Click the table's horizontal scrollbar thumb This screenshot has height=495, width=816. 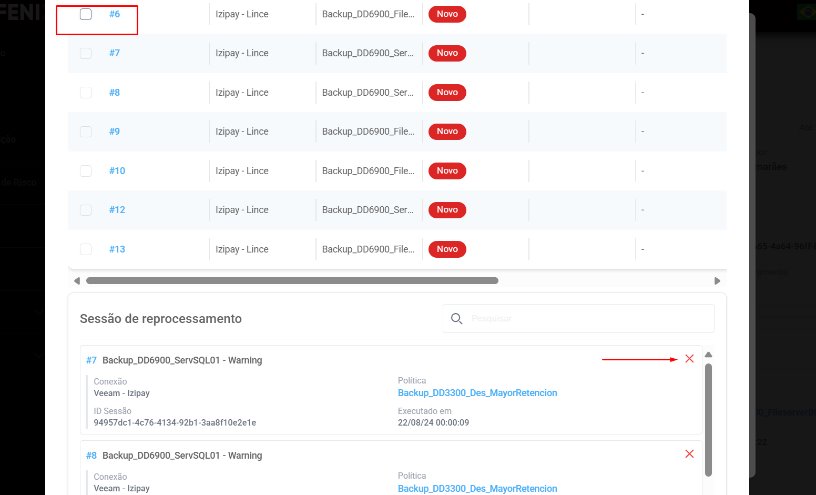[290, 281]
